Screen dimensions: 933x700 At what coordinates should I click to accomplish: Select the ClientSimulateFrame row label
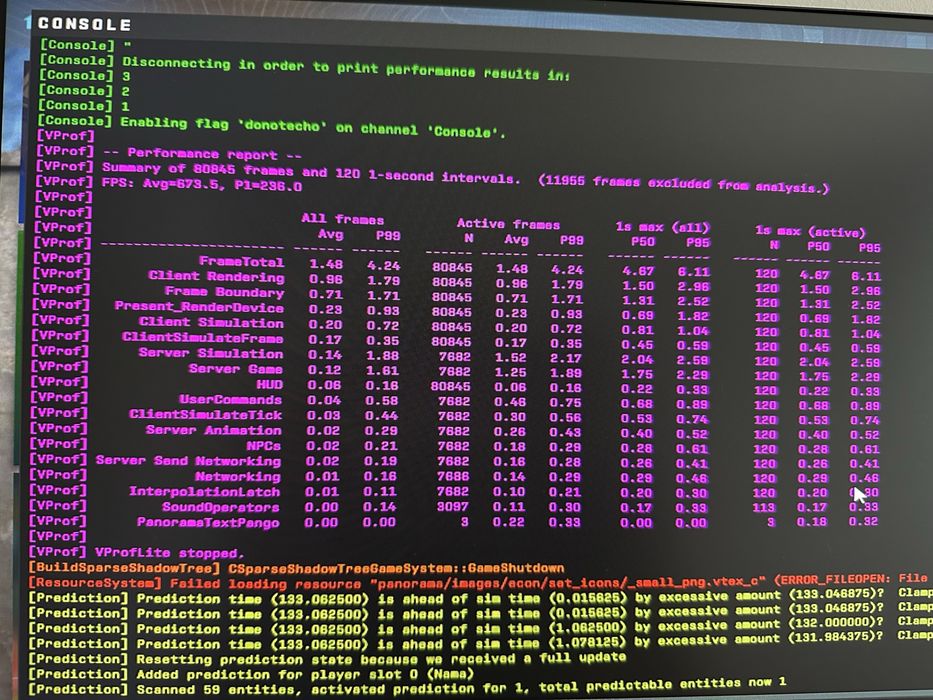202,337
